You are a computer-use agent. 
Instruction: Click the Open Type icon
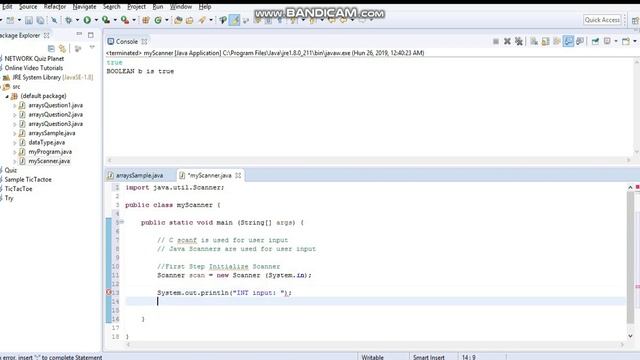pos(178,20)
